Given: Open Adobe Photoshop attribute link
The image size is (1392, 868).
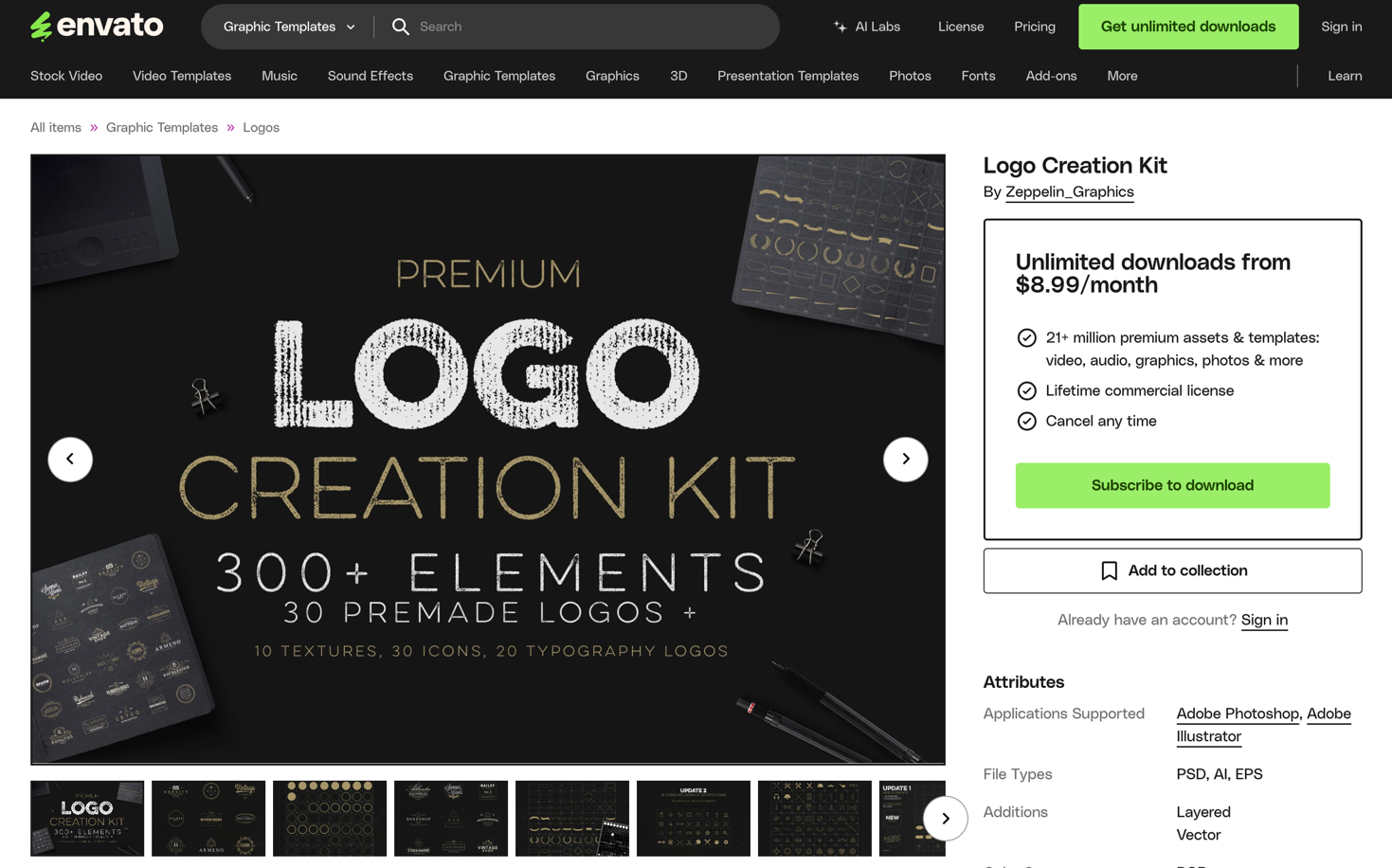Looking at the screenshot, I should click(1238, 714).
